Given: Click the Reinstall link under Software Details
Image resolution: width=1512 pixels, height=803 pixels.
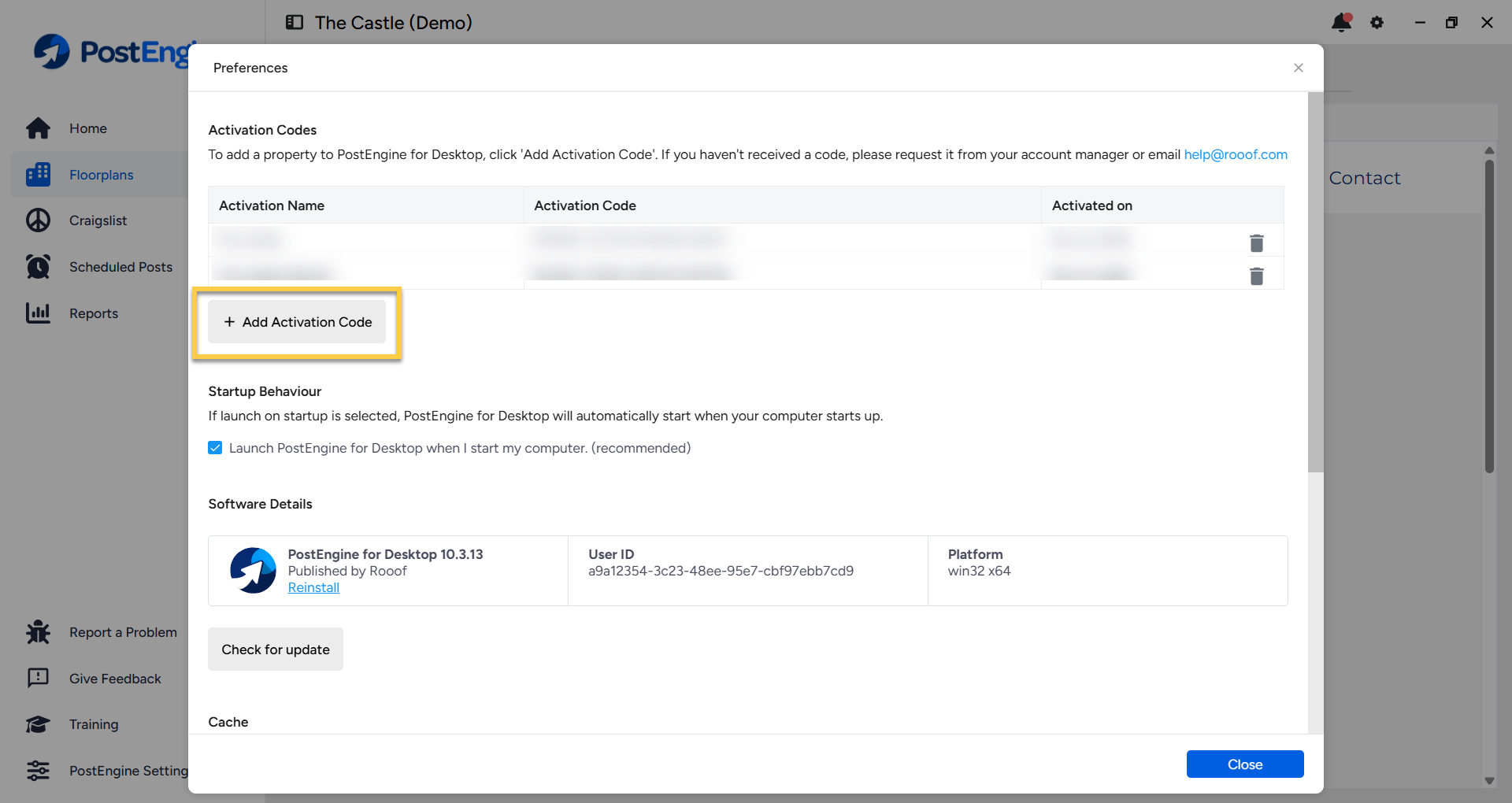Looking at the screenshot, I should pyautogui.click(x=313, y=587).
